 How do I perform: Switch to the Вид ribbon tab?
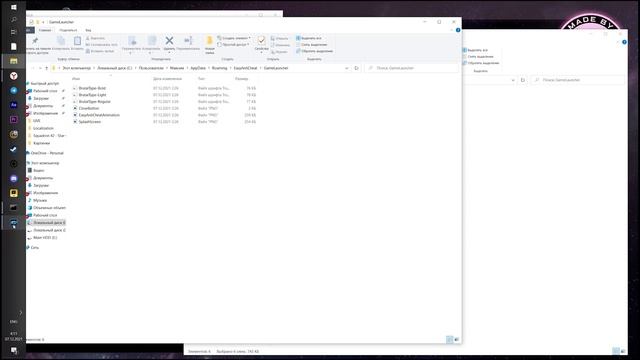tap(88, 30)
